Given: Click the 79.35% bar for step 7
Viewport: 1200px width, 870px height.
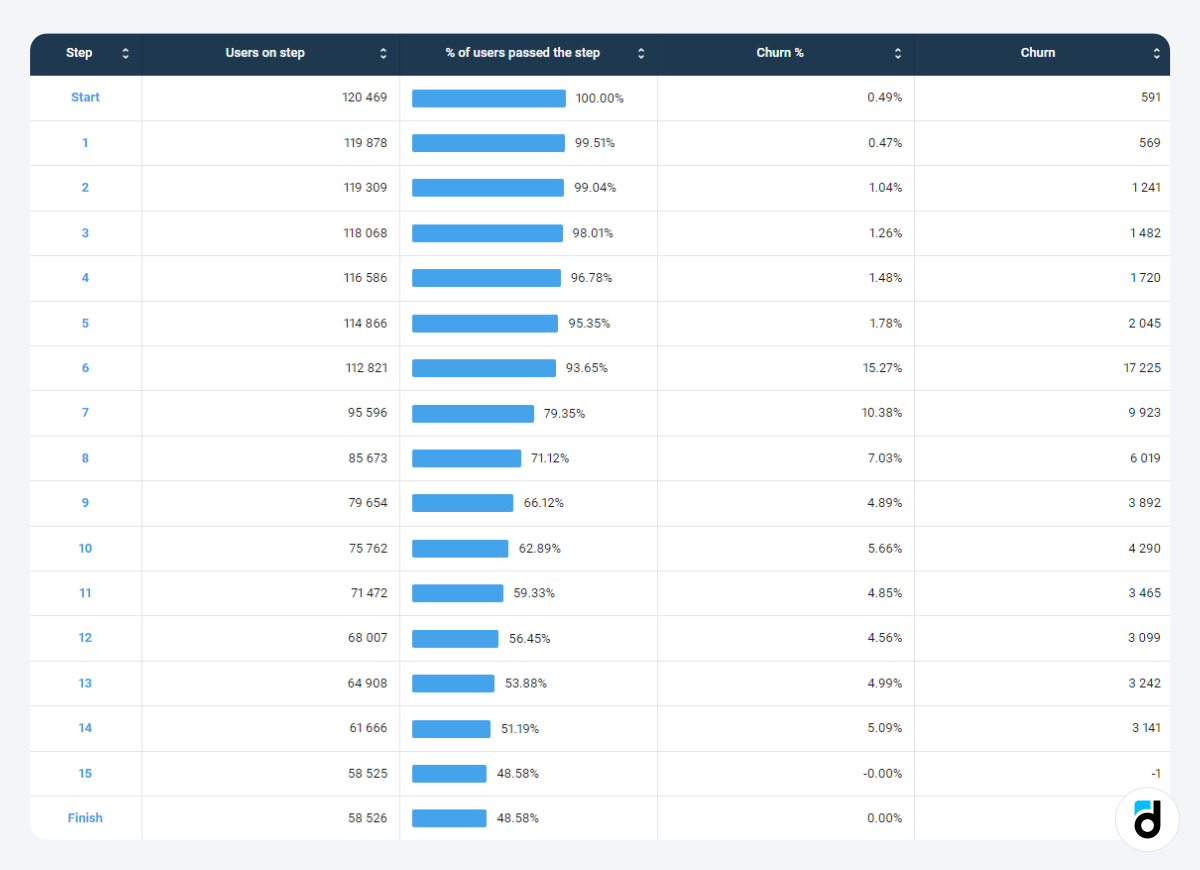Looking at the screenshot, I should 473,413.
